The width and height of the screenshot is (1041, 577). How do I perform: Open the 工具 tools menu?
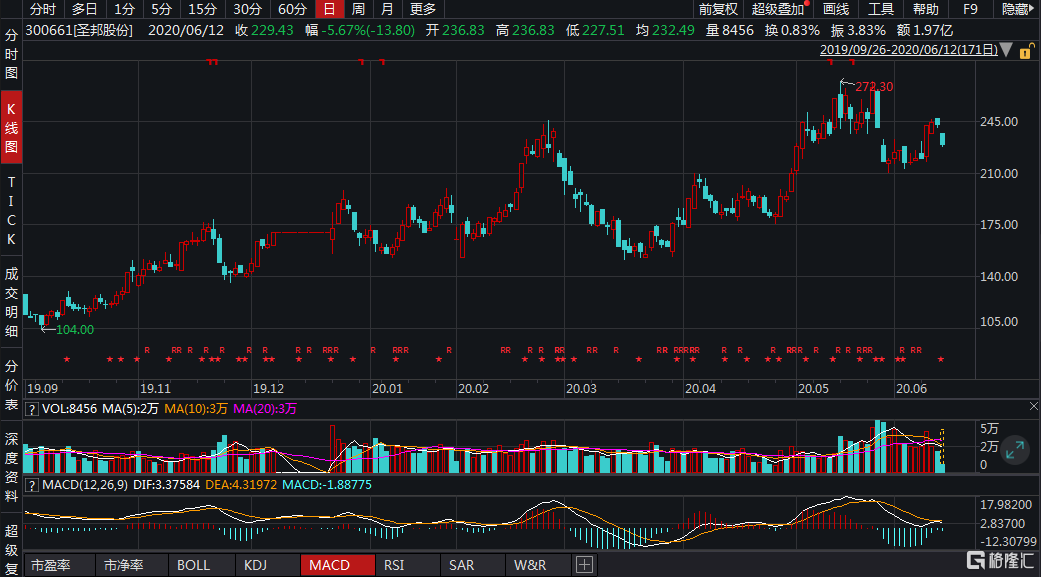point(881,9)
